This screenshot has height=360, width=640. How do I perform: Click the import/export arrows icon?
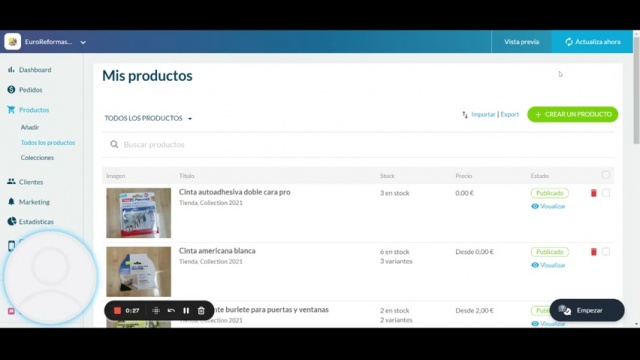[x=465, y=115]
